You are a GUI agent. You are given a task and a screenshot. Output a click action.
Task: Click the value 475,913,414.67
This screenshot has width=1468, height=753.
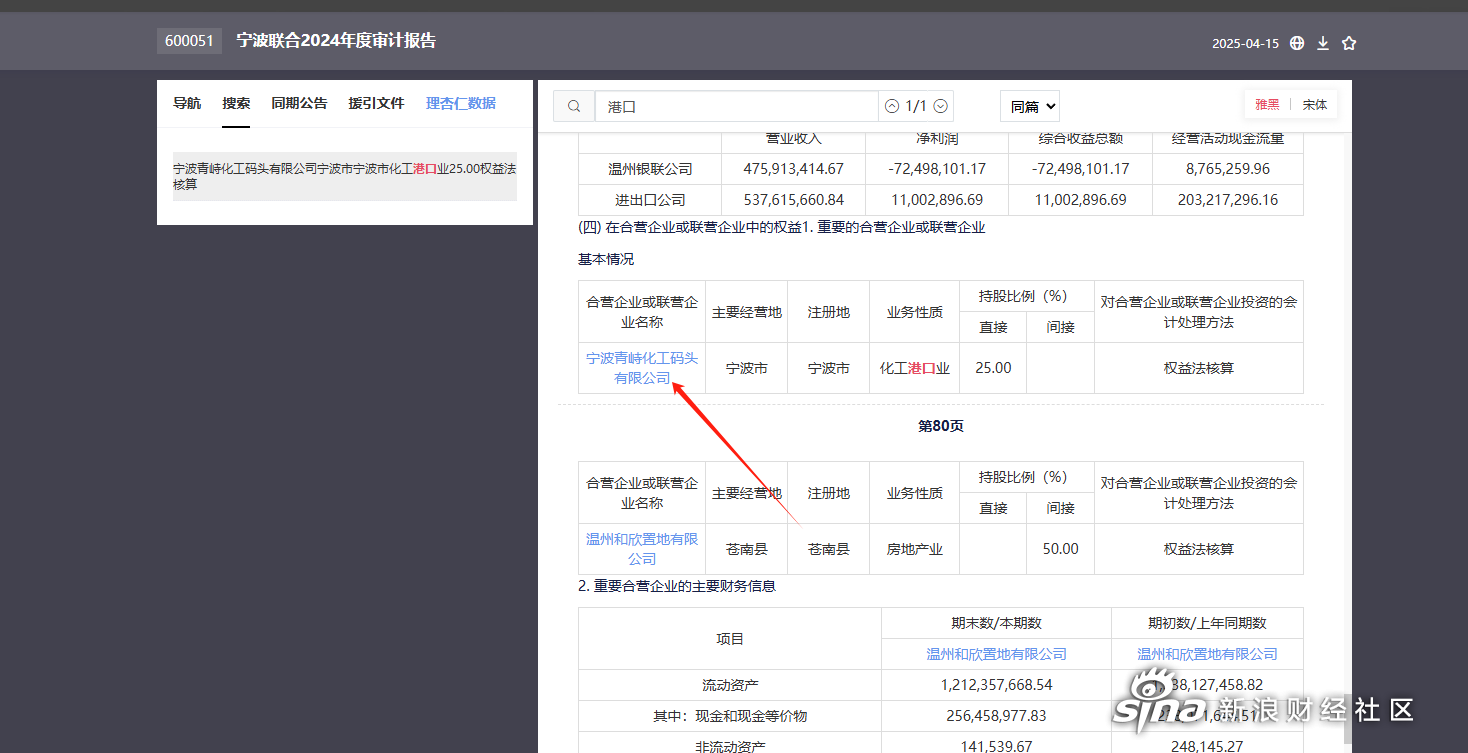794,169
